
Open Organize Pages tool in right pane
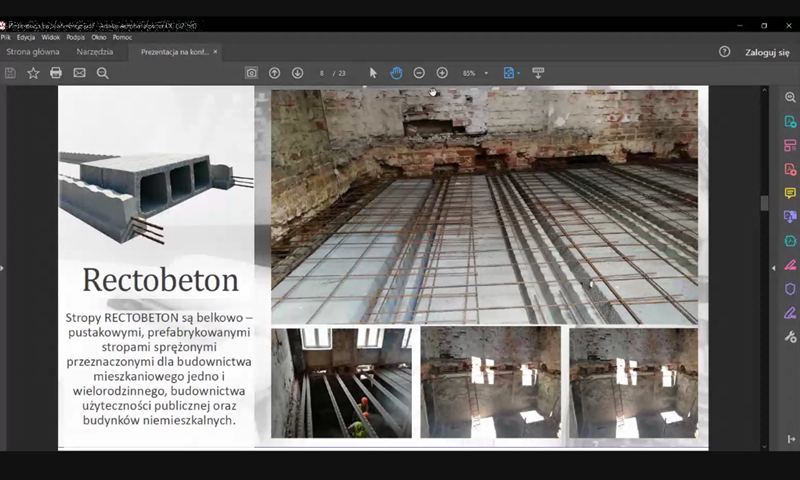click(x=790, y=145)
